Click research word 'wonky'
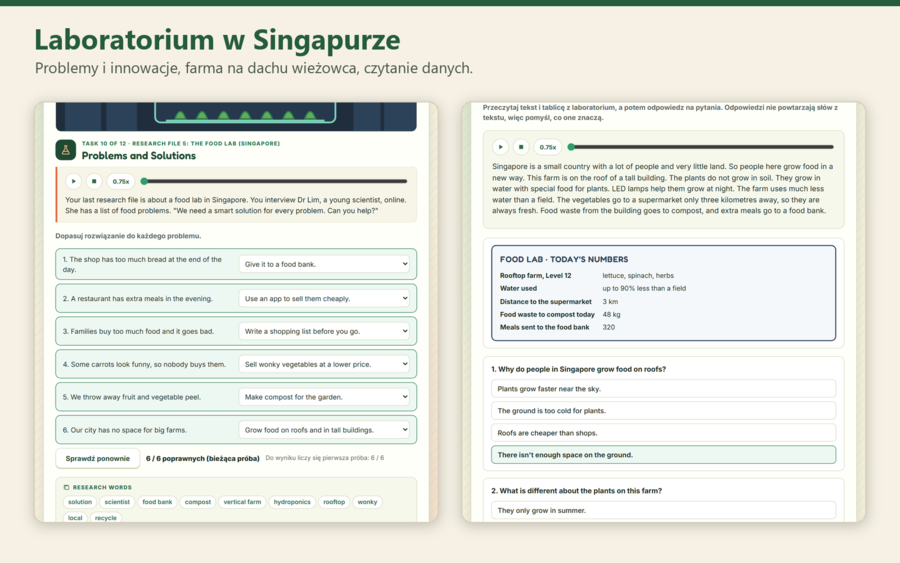This screenshot has width=900, height=563. tap(367, 502)
